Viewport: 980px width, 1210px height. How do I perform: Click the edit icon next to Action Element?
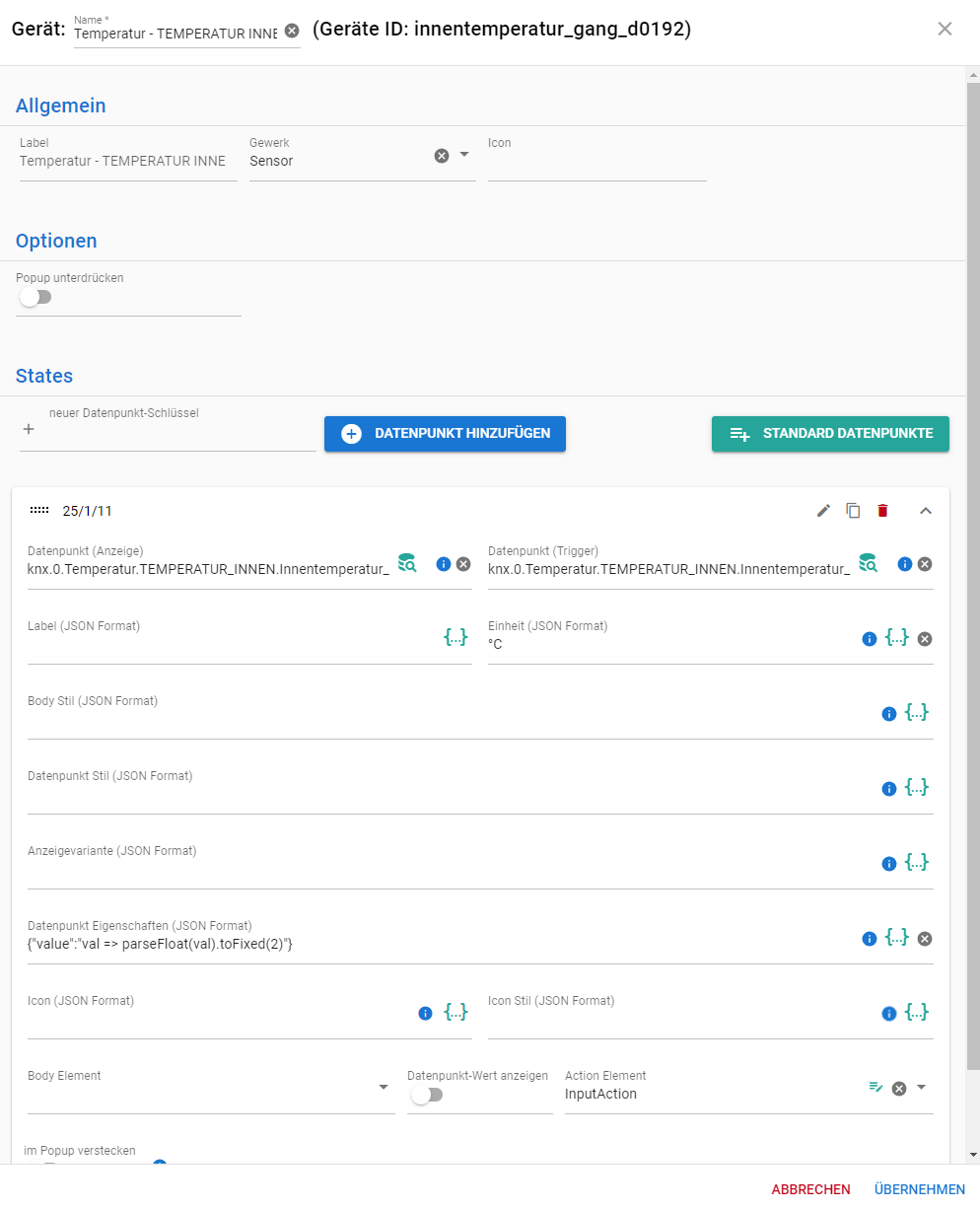(875, 1087)
